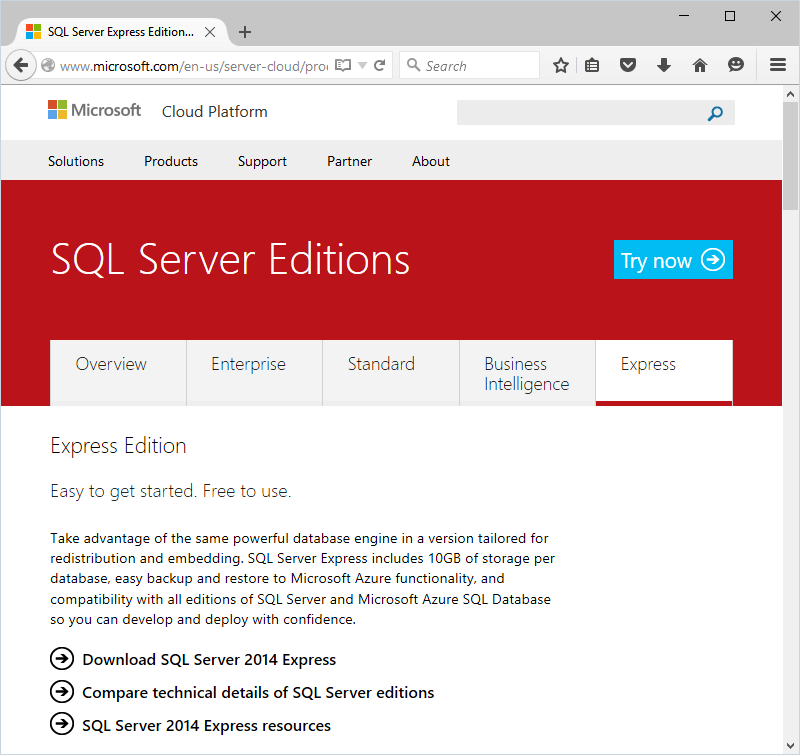800x755 pixels.
Task: Bookmark this page with the star icon
Action: click(x=561, y=65)
